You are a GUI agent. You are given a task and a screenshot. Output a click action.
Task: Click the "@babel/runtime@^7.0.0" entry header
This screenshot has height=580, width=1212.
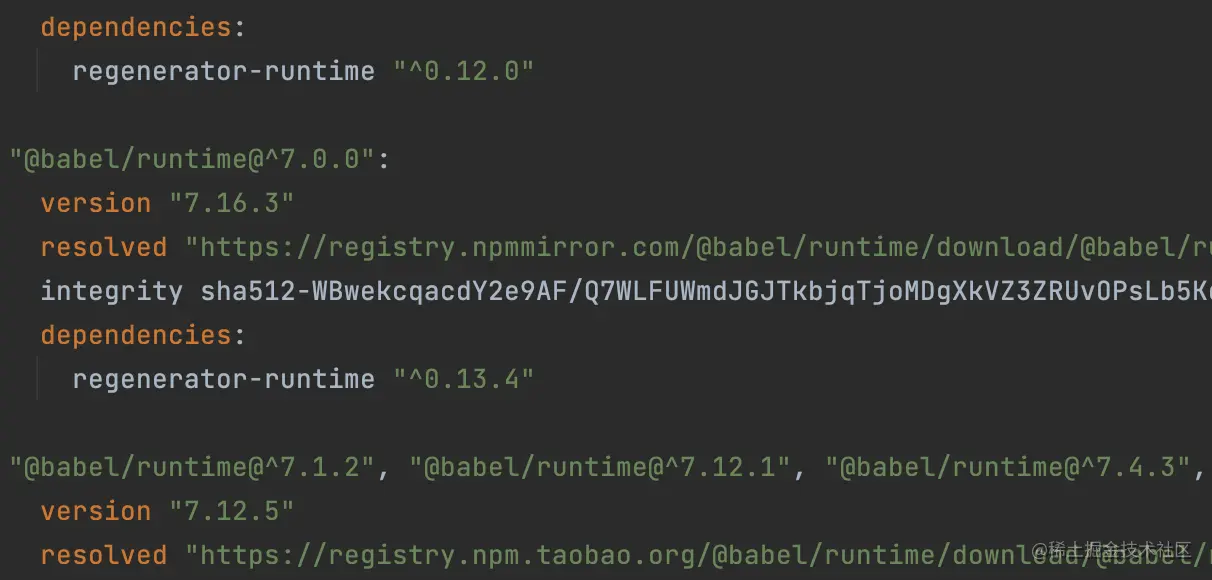[192, 159]
